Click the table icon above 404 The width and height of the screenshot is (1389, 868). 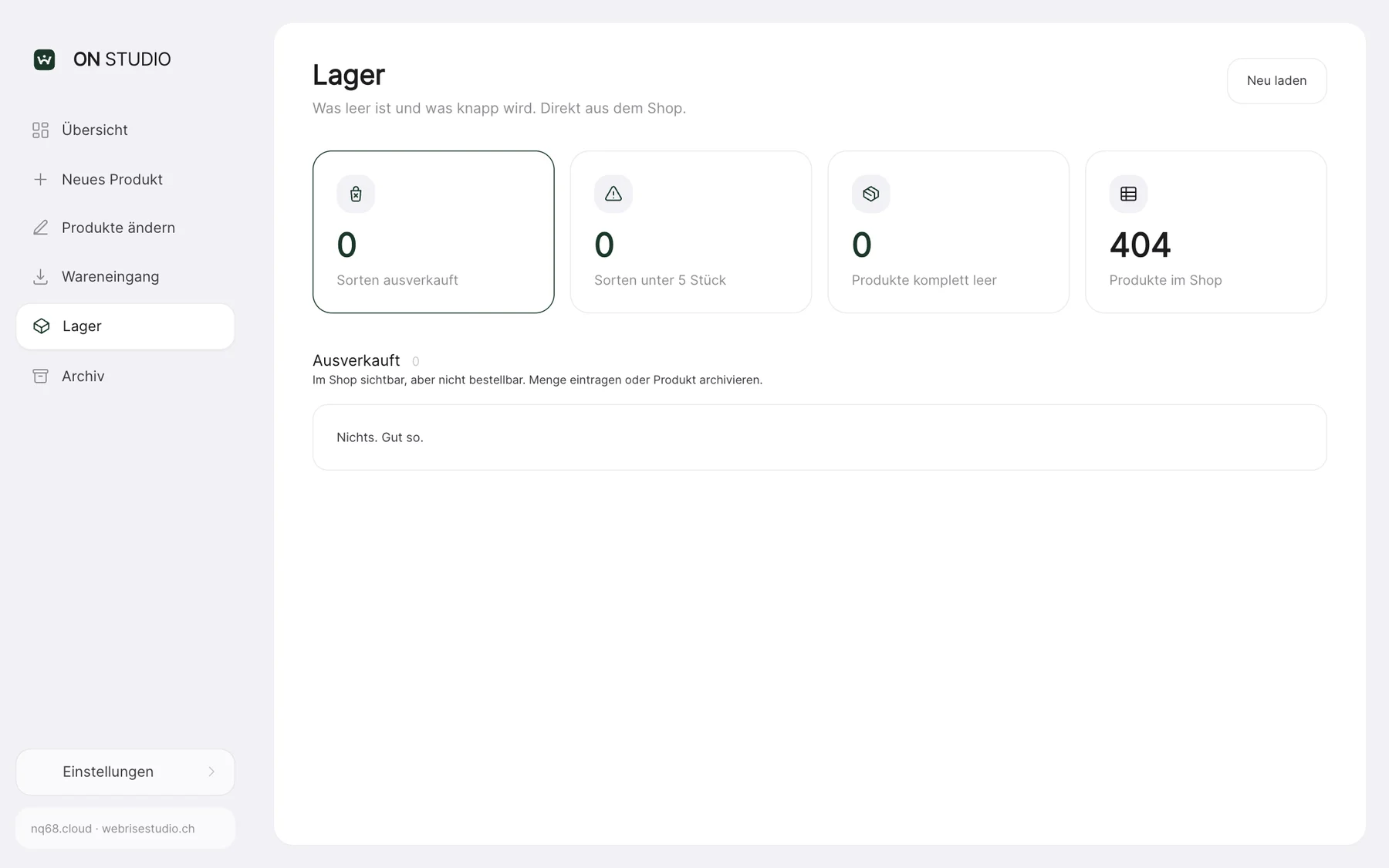pos(1128,194)
